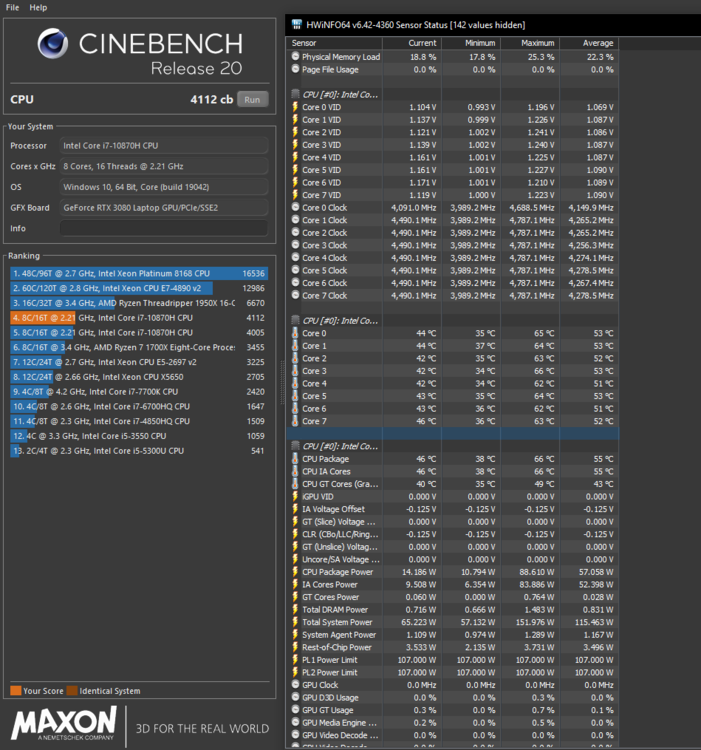
Task: Click the lightning bolt icon beside Core 0 VID
Action: pyautogui.click(x=295, y=107)
